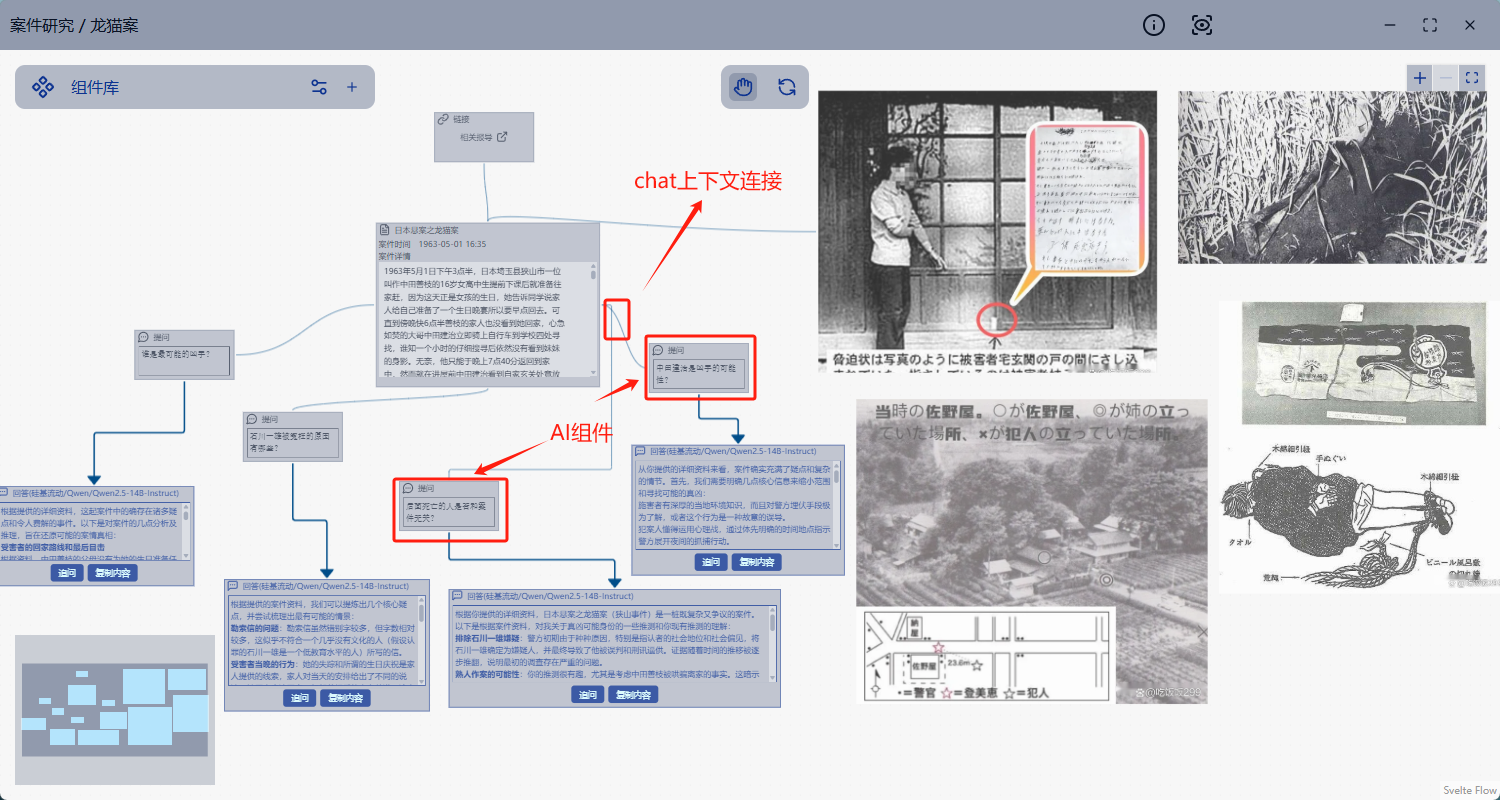The height and width of the screenshot is (800, 1500).
Task: Click chat icon on the 和案件无关 question node
Action: tap(408, 488)
